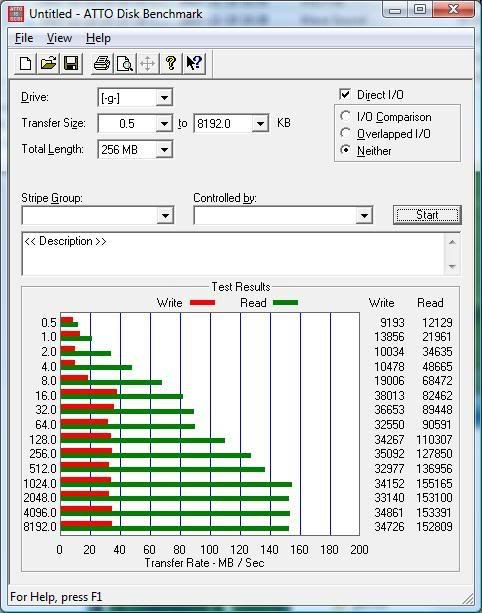
Task: Expand the Stripe Group dropdown
Action: [x=165, y=215]
